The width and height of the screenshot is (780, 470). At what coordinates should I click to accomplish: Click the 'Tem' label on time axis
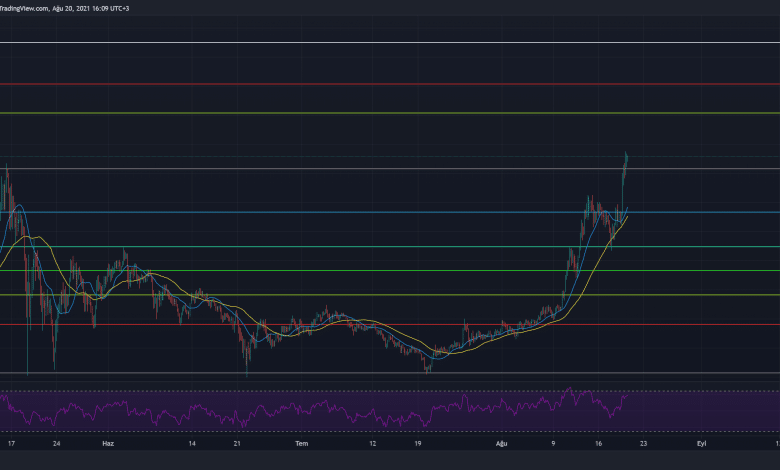click(x=302, y=441)
